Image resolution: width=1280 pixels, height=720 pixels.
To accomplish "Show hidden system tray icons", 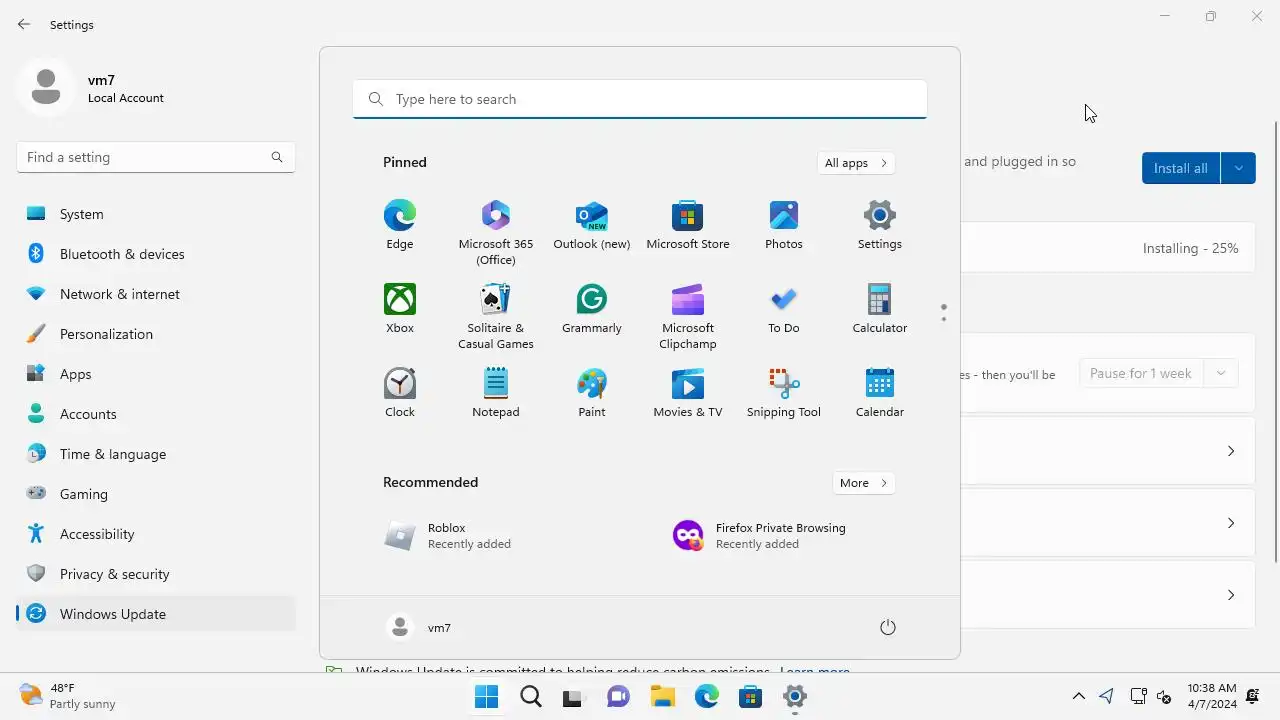I will (1078, 696).
